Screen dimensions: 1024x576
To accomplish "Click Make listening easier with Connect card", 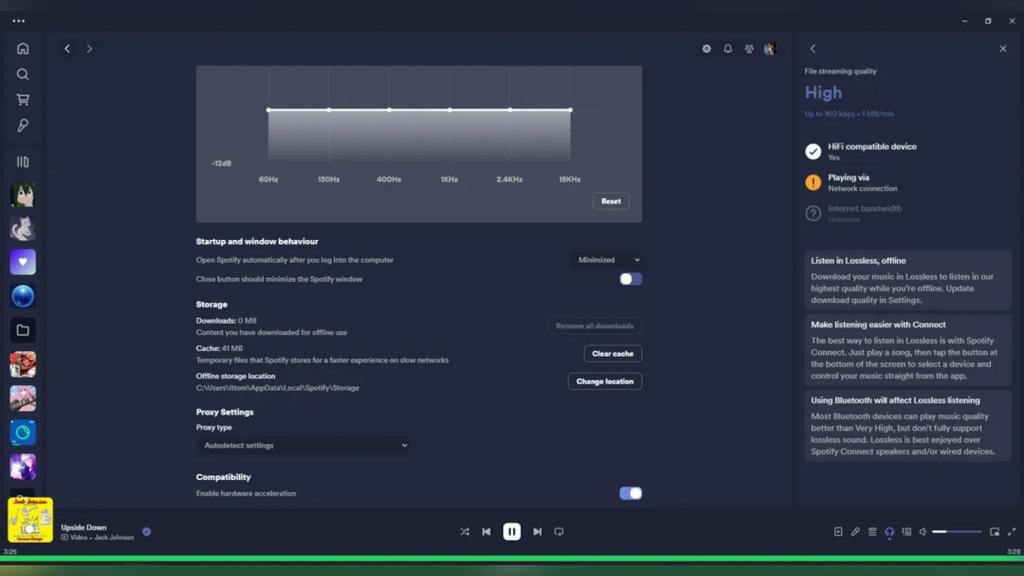I will [x=908, y=350].
